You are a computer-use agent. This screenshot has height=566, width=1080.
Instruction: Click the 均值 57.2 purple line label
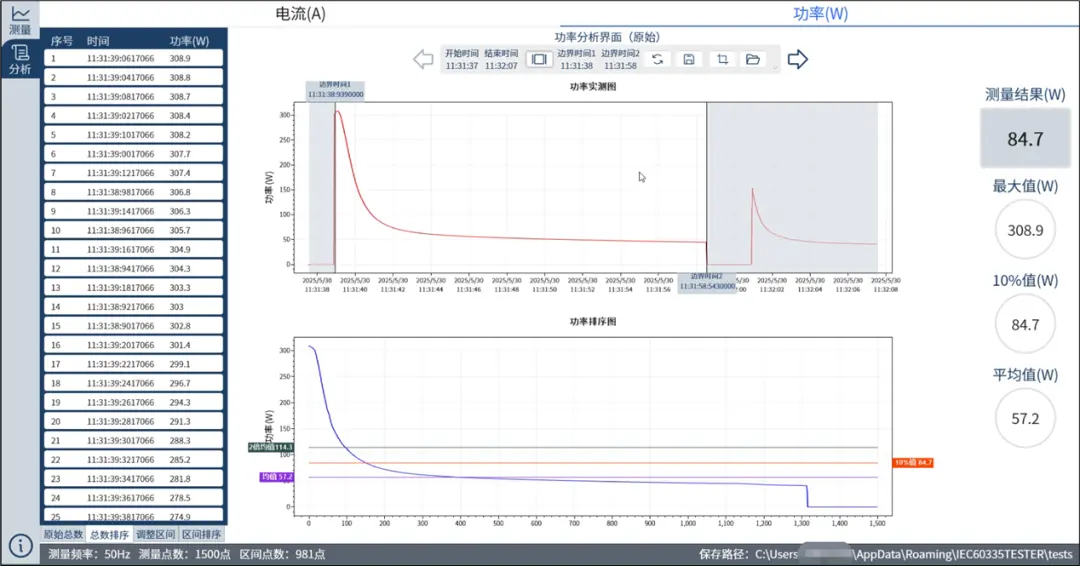coord(276,476)
